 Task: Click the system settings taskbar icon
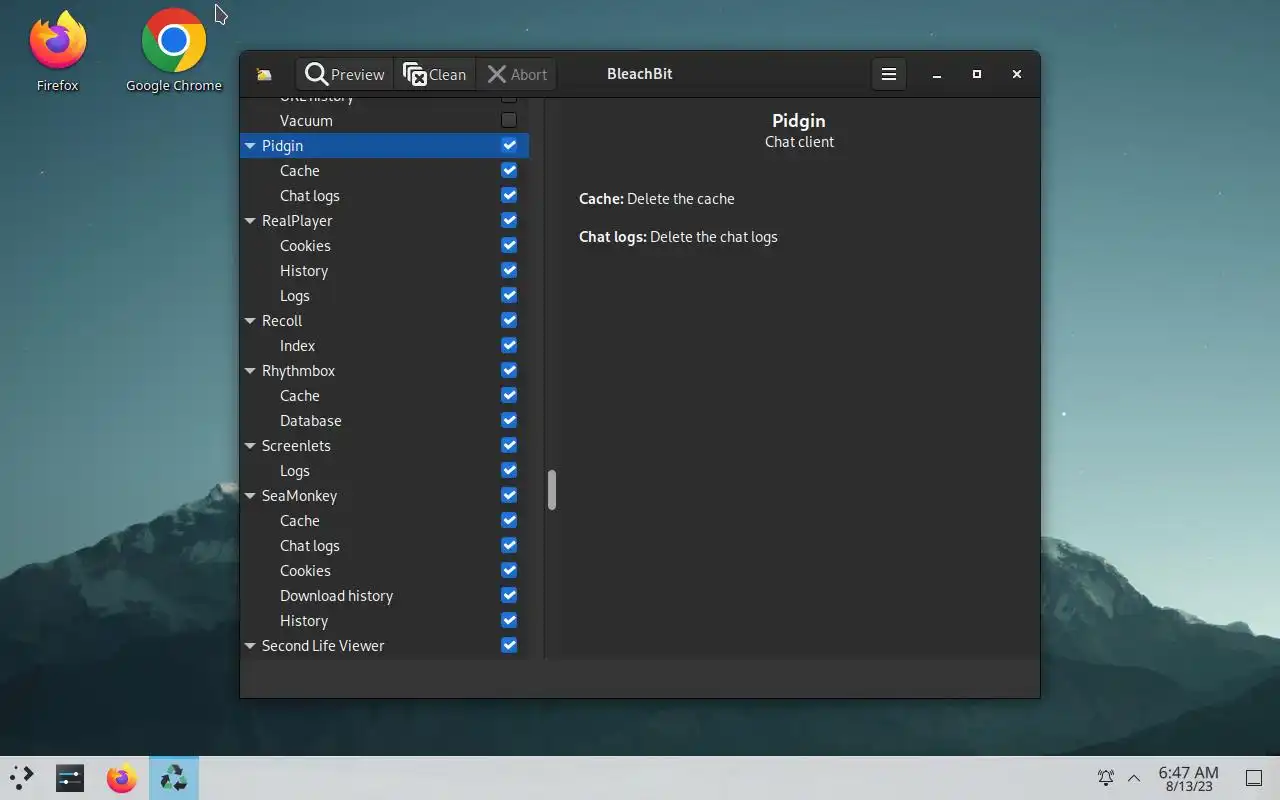click(x=70, y=778)
